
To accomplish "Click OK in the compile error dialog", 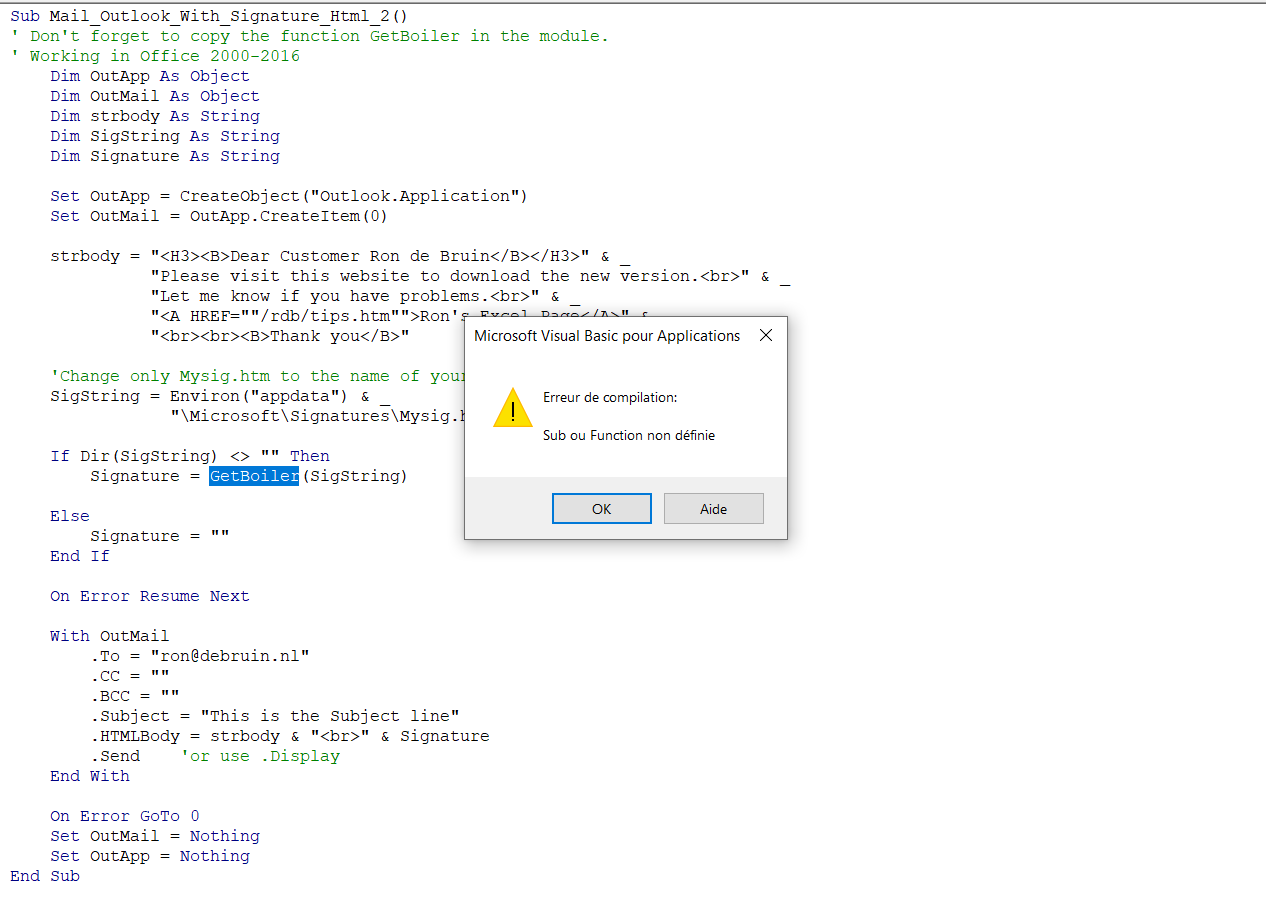I will [x=602, y=508].
